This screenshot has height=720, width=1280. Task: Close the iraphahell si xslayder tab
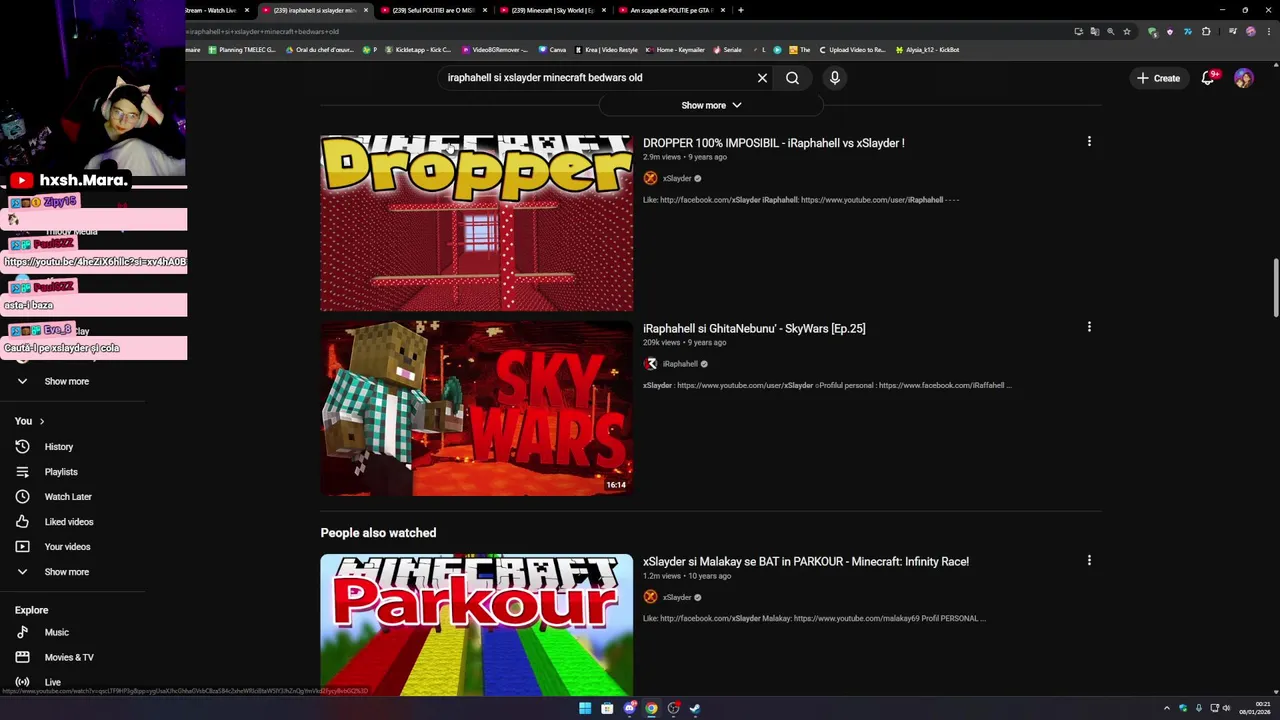365,10
